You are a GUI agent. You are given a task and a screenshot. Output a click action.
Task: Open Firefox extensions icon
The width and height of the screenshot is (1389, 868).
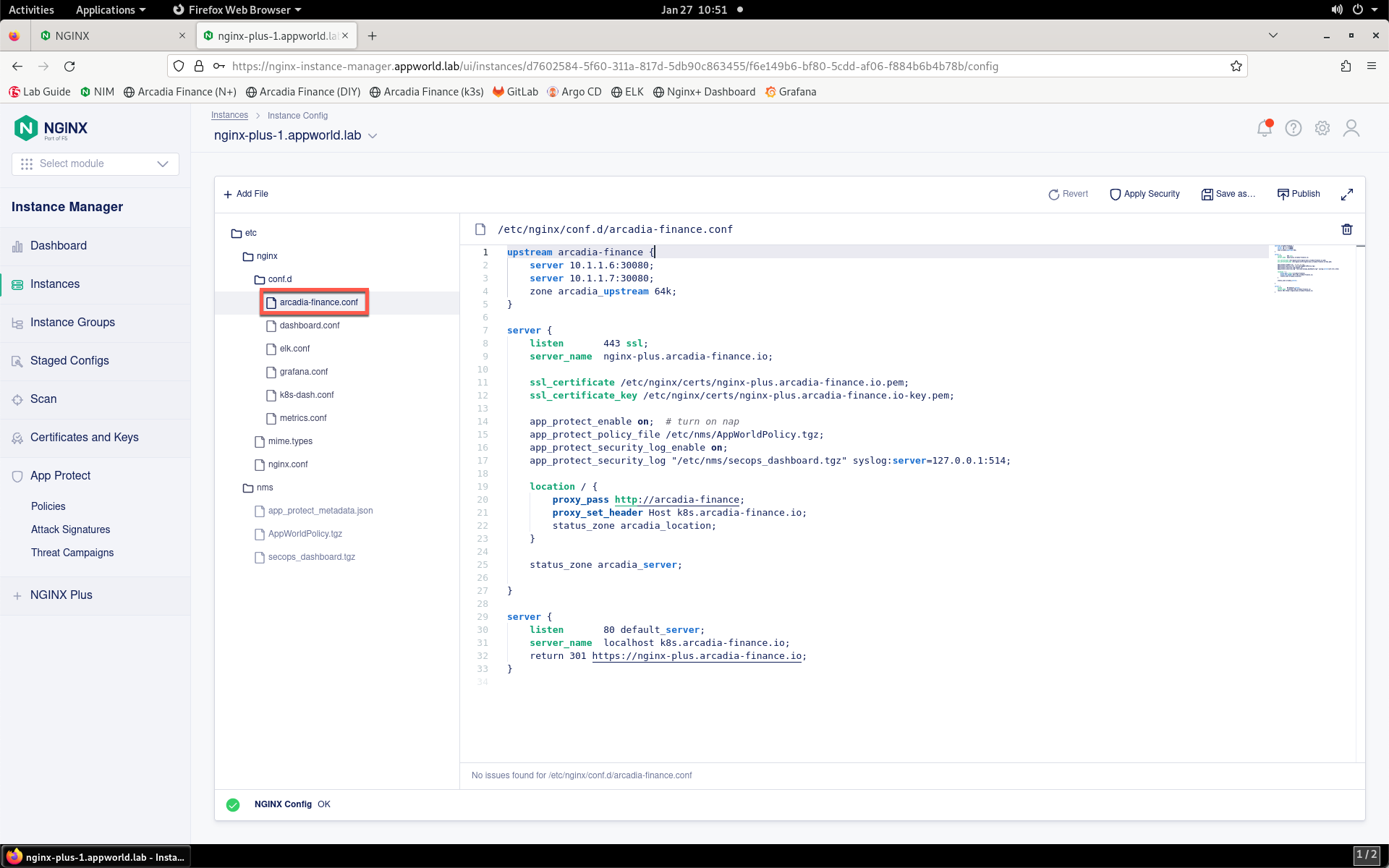pos(1346,66)
